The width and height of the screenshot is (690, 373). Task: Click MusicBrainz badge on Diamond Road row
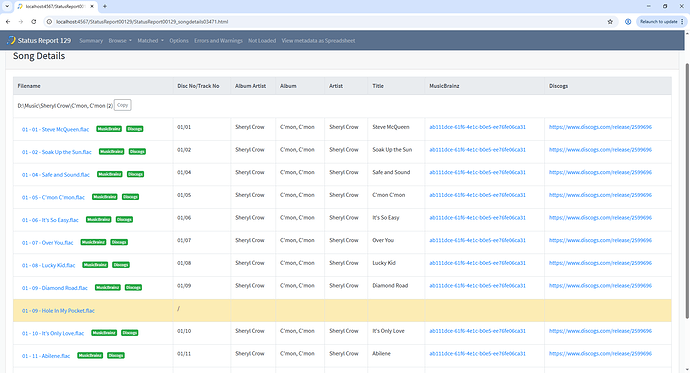click(108, 287)
